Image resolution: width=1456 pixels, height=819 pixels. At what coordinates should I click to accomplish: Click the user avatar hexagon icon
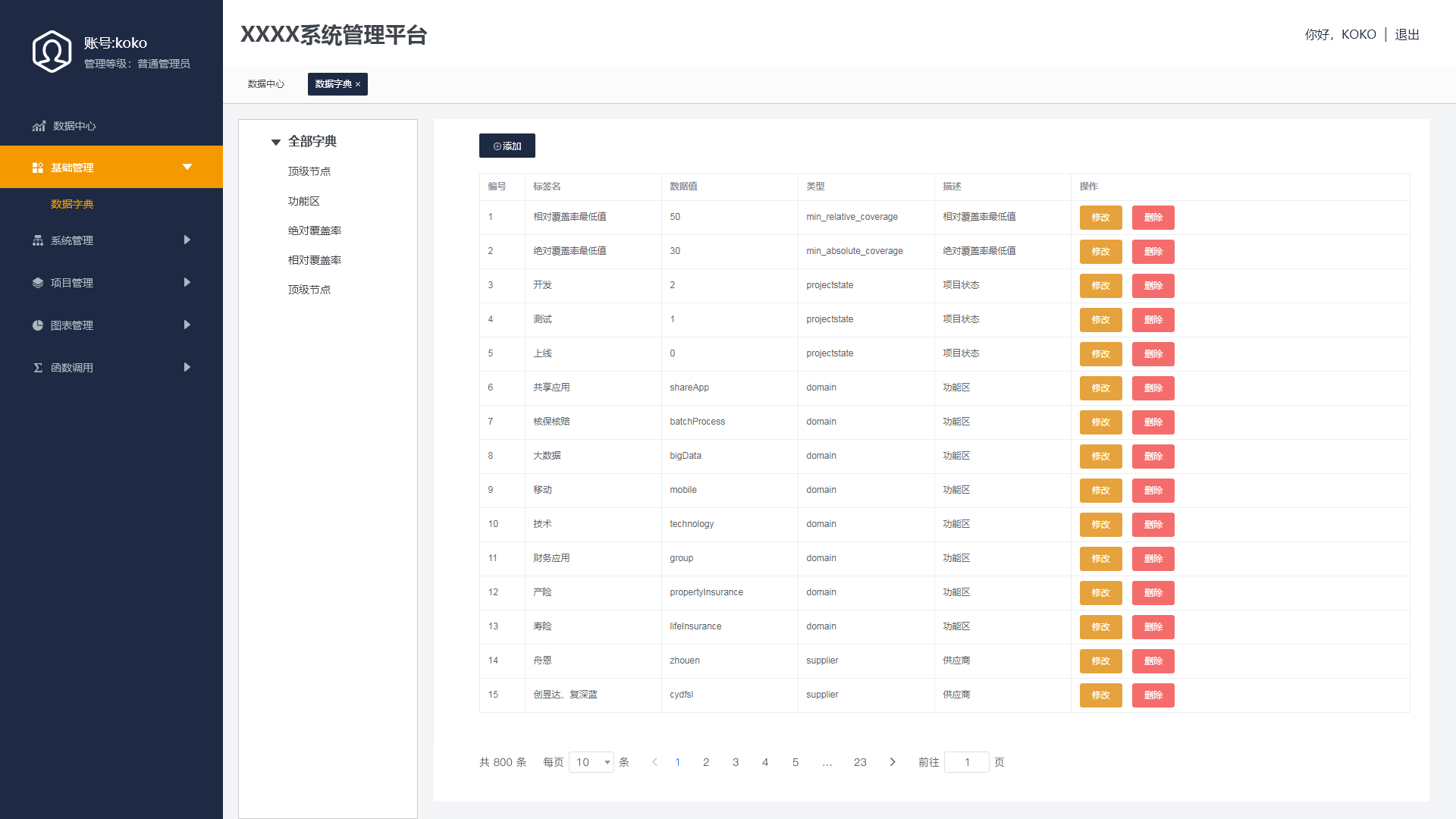52,52
